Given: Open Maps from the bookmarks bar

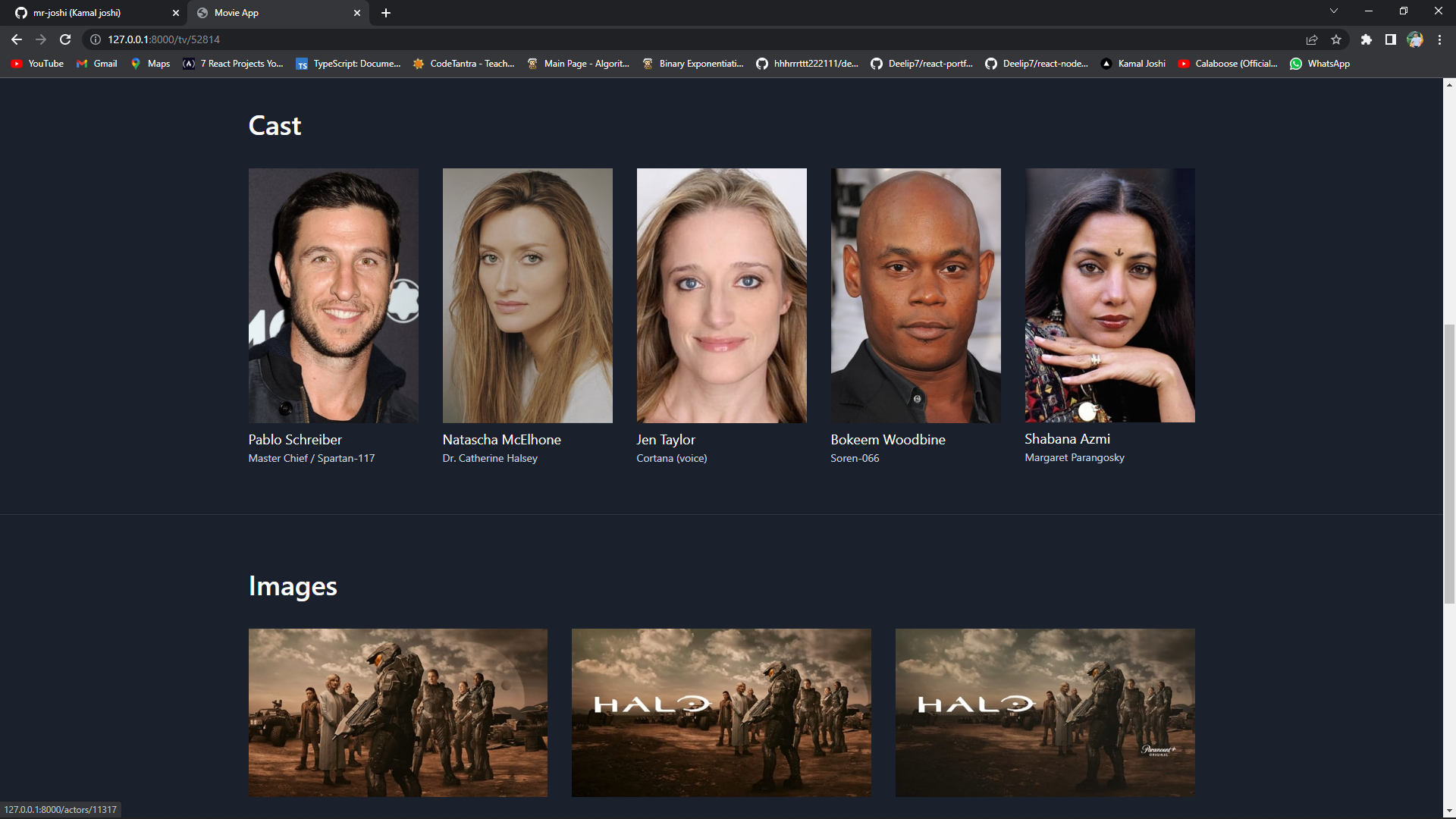Looking at the screenshot, I should point(149,64).
